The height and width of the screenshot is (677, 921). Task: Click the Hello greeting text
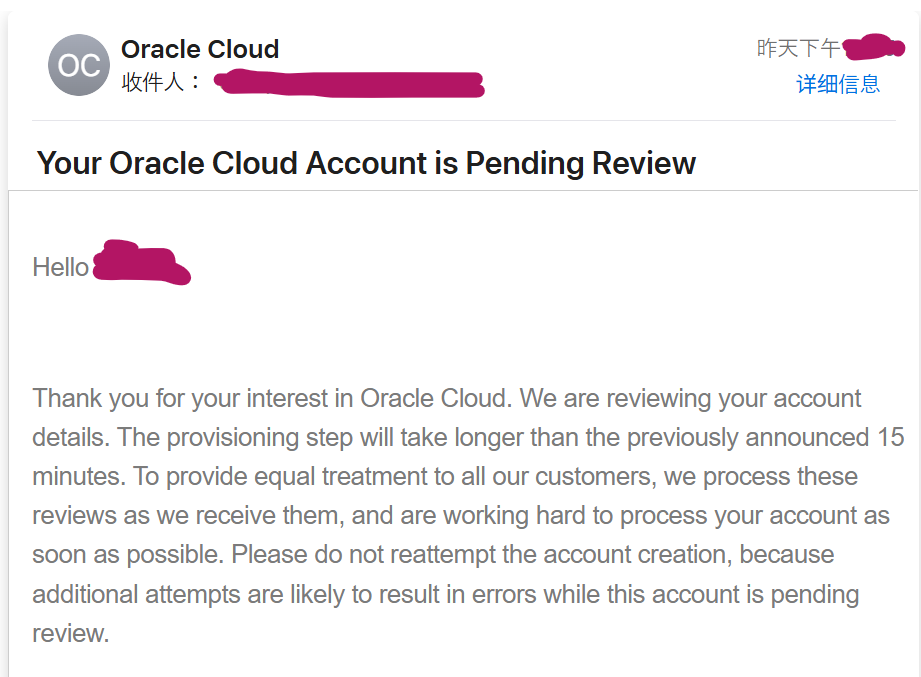click(x=60, y=267)
